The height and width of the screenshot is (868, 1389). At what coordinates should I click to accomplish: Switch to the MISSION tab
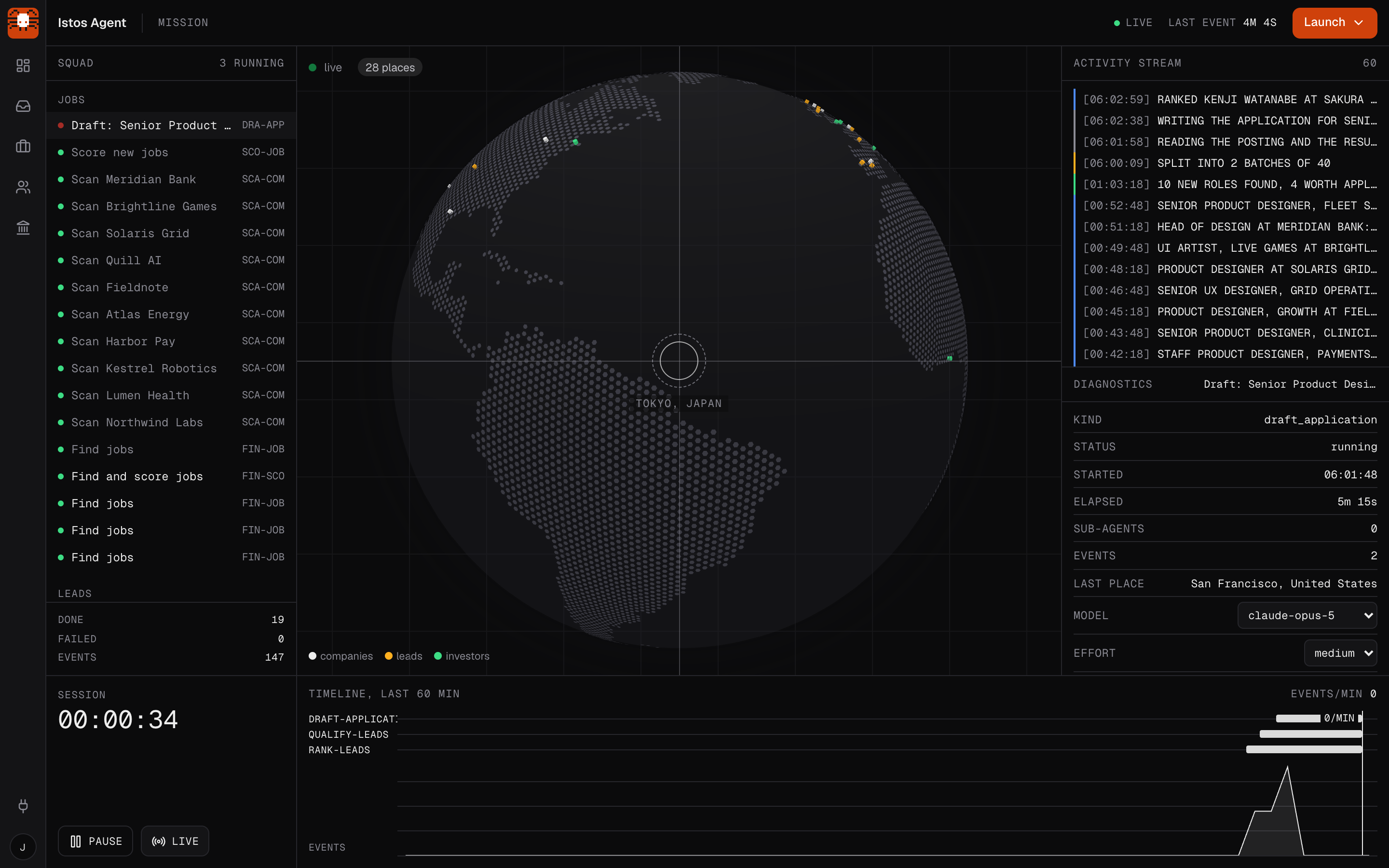183,22
